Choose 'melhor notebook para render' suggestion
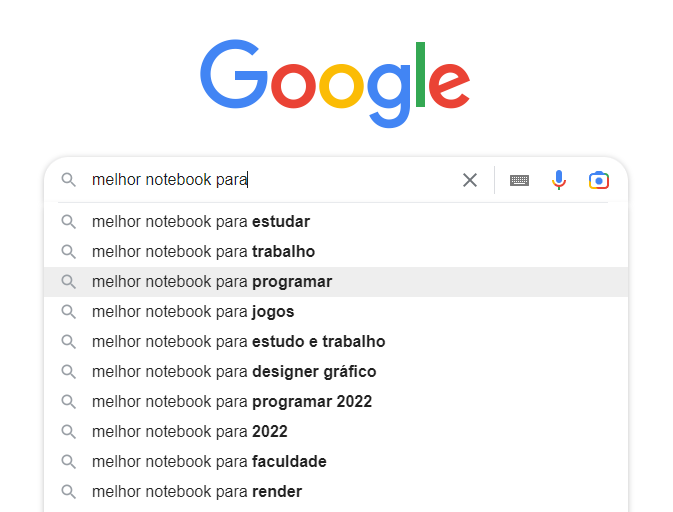This screenshot has width=673, height=512. [336, 491]
